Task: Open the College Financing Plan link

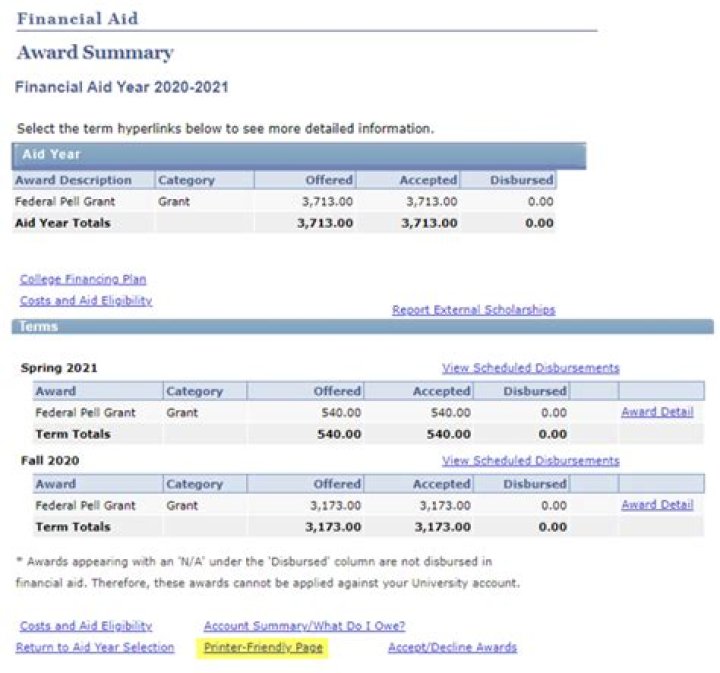Action: (83, 279)
